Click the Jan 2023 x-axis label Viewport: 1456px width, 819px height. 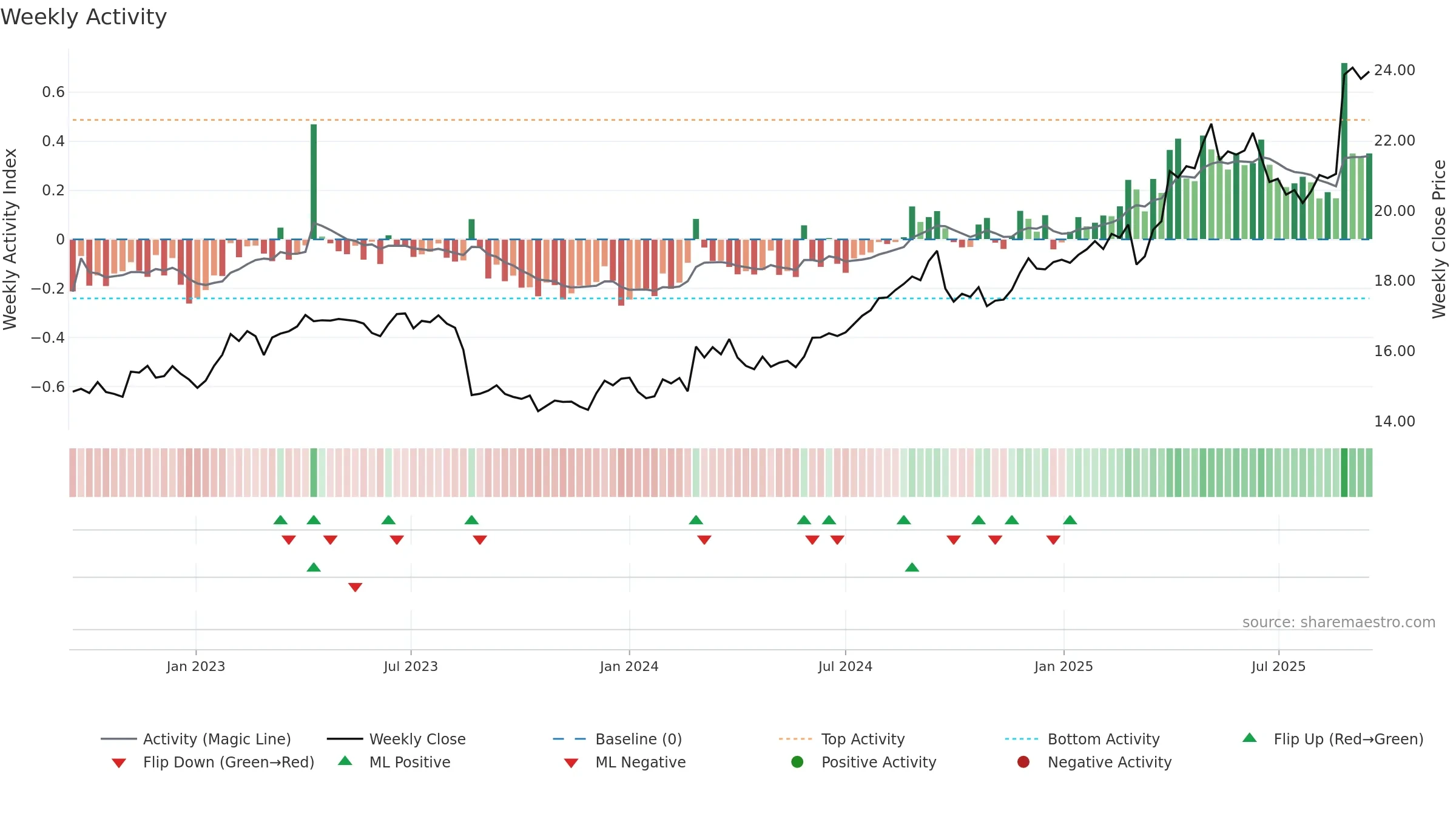pos(196,666)
